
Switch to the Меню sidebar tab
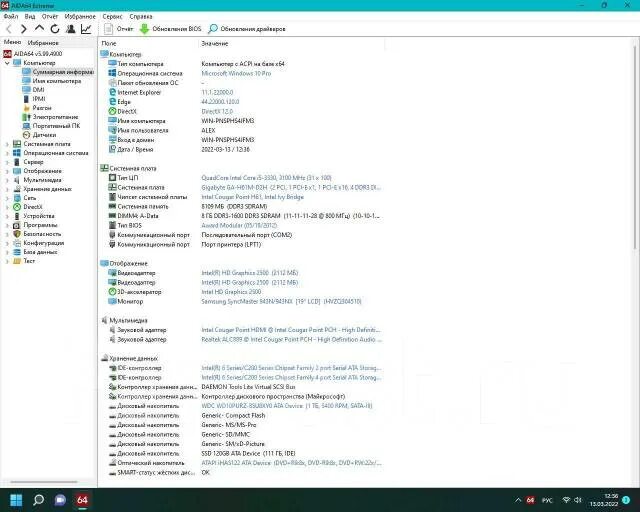[x=12, y=42]
